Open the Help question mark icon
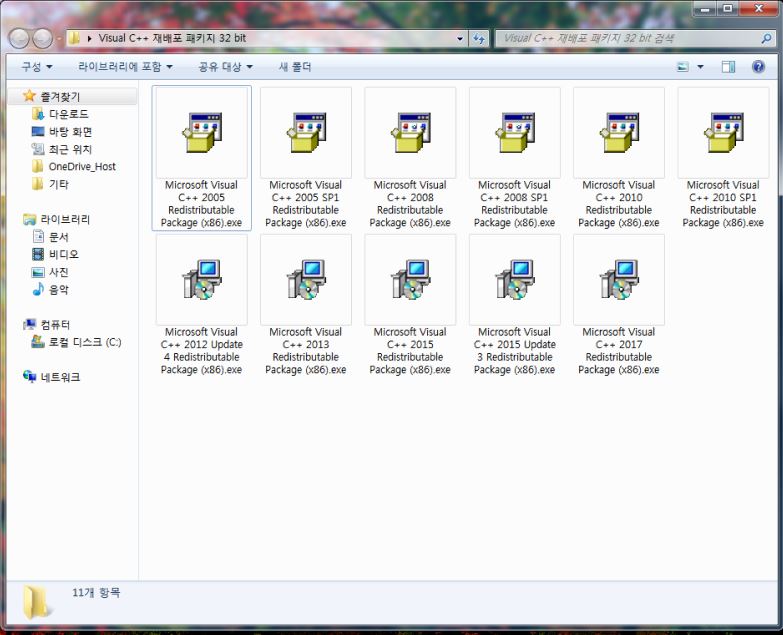The height and width of the screenshot is (635, 783). [758, 66]
